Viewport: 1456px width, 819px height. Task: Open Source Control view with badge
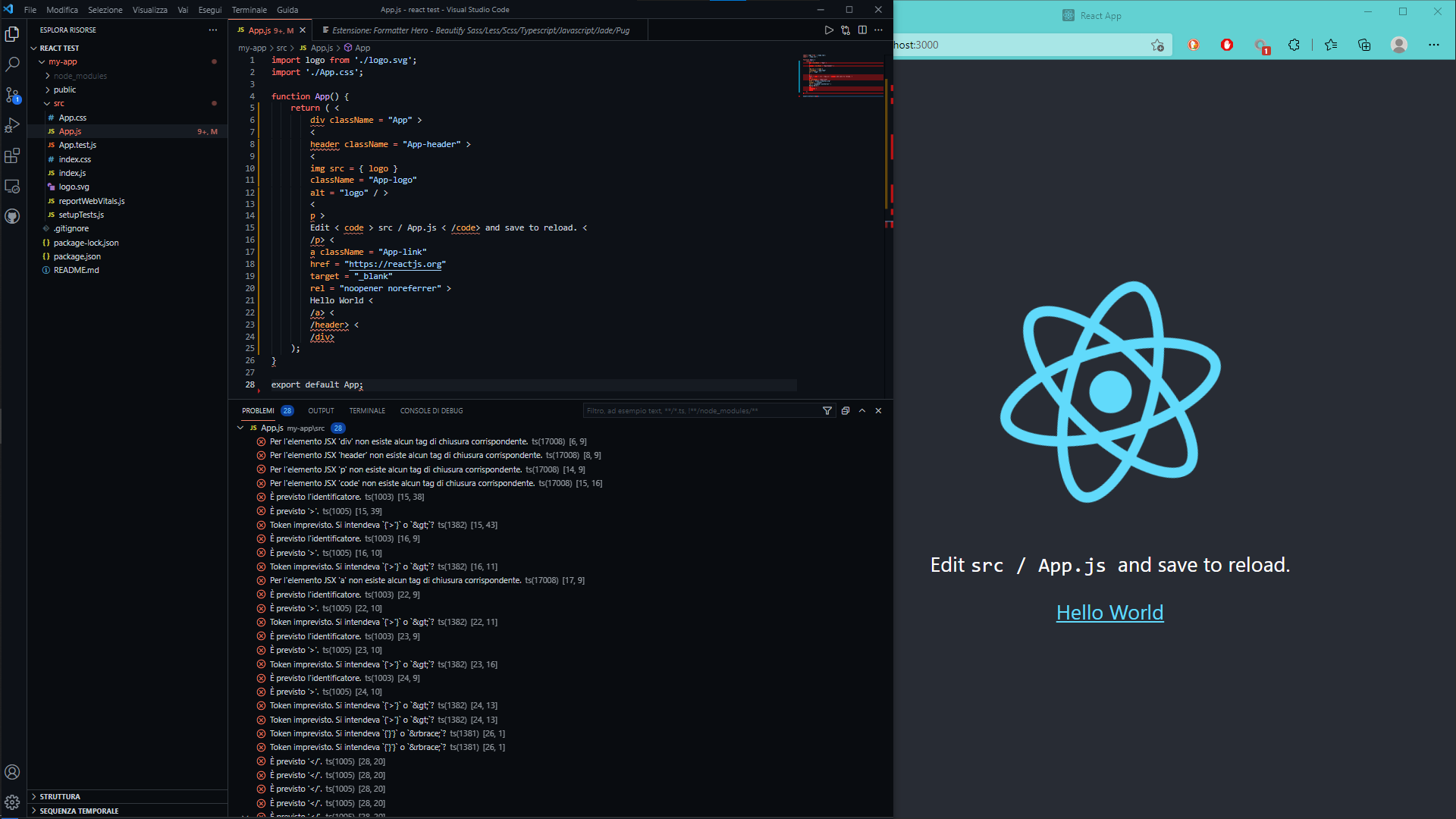click(x=12, y=95)
